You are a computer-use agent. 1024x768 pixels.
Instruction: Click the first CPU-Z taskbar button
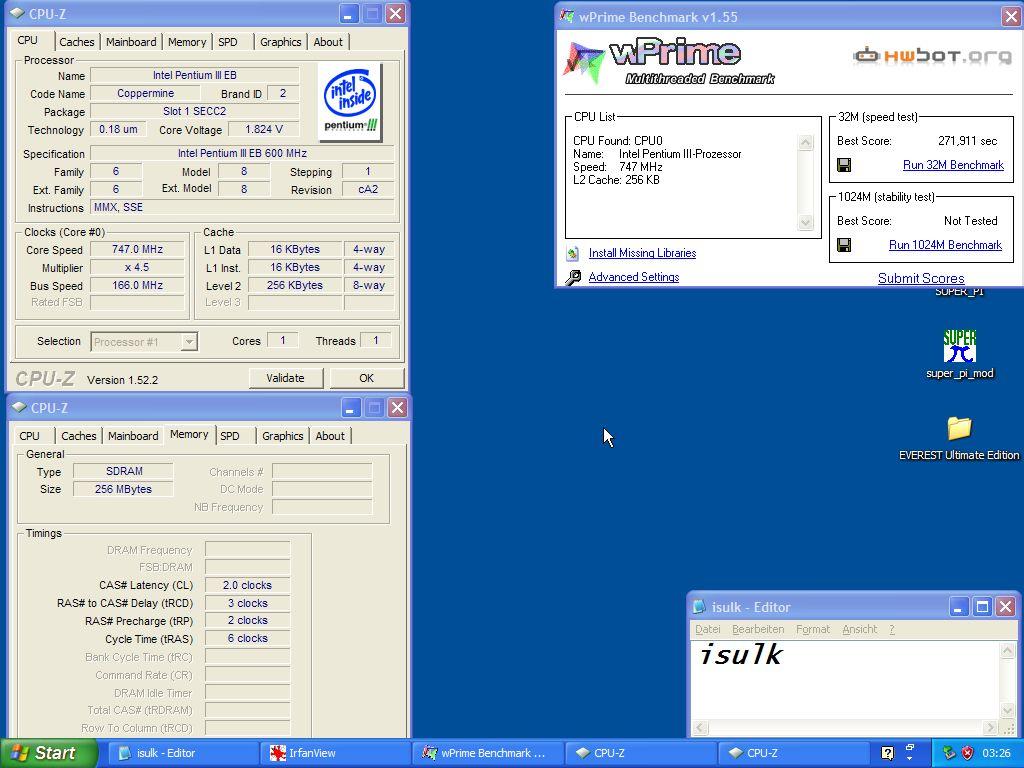[641, 753]
